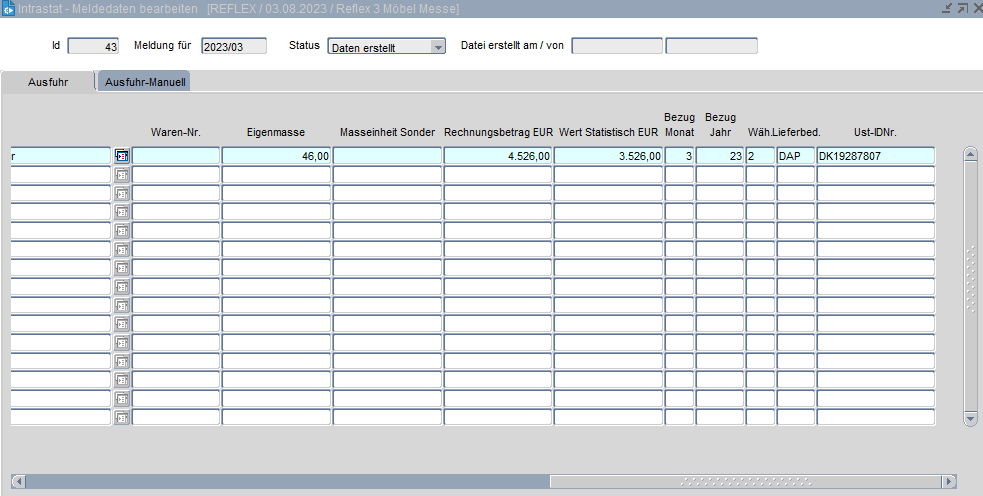The image size is (983, 496).
Task: Click the Eigenmasse cell showing 46,00
Action: 276,156
